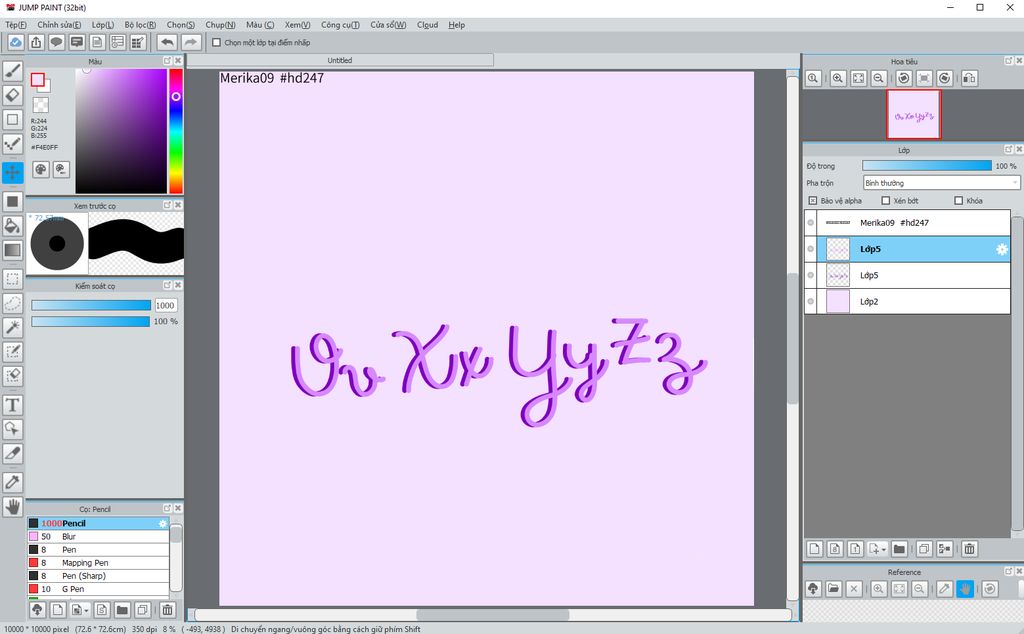Rotate canvas left in the navigator

click(904, 78)
